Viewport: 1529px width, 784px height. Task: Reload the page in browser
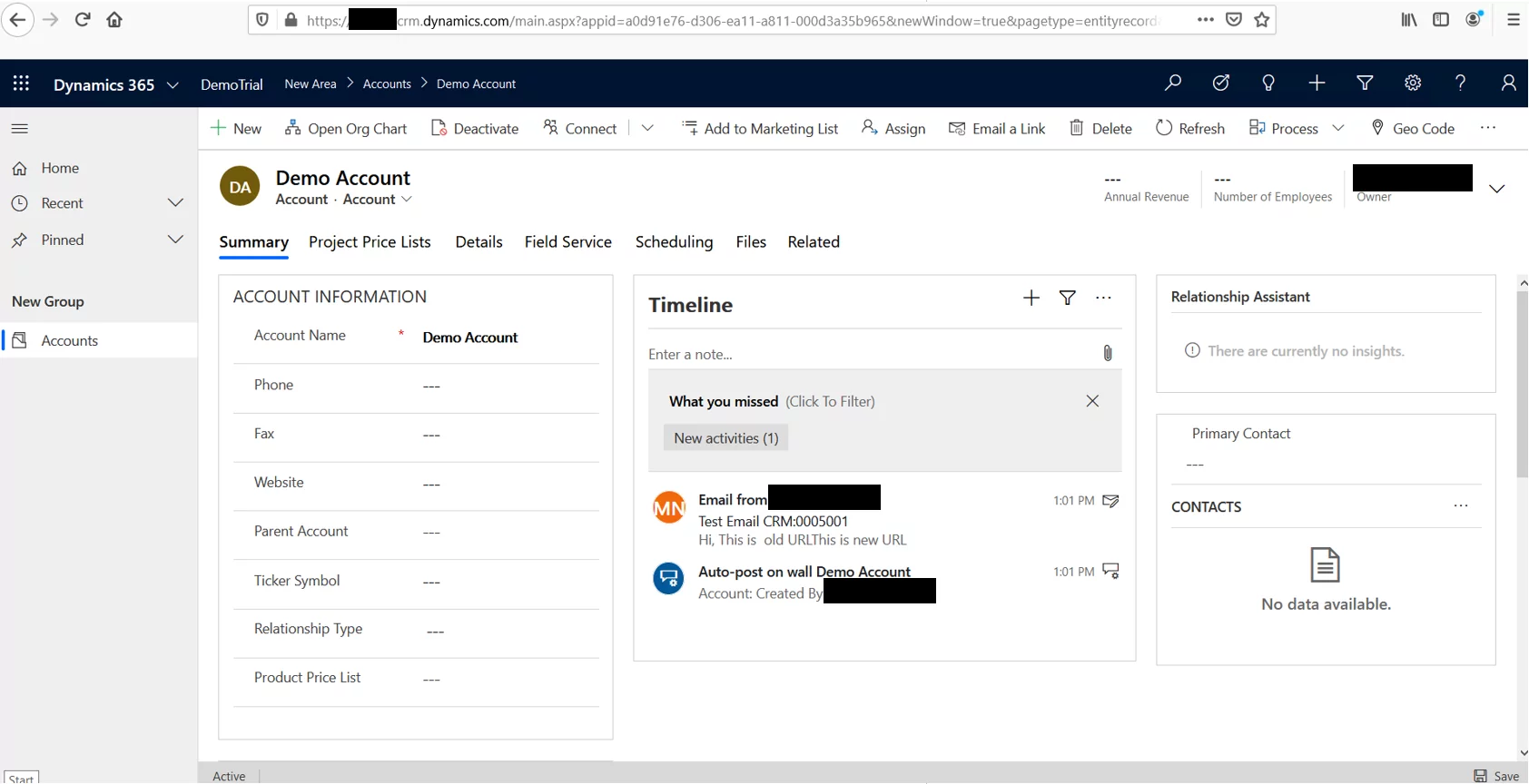click(83, 19)
